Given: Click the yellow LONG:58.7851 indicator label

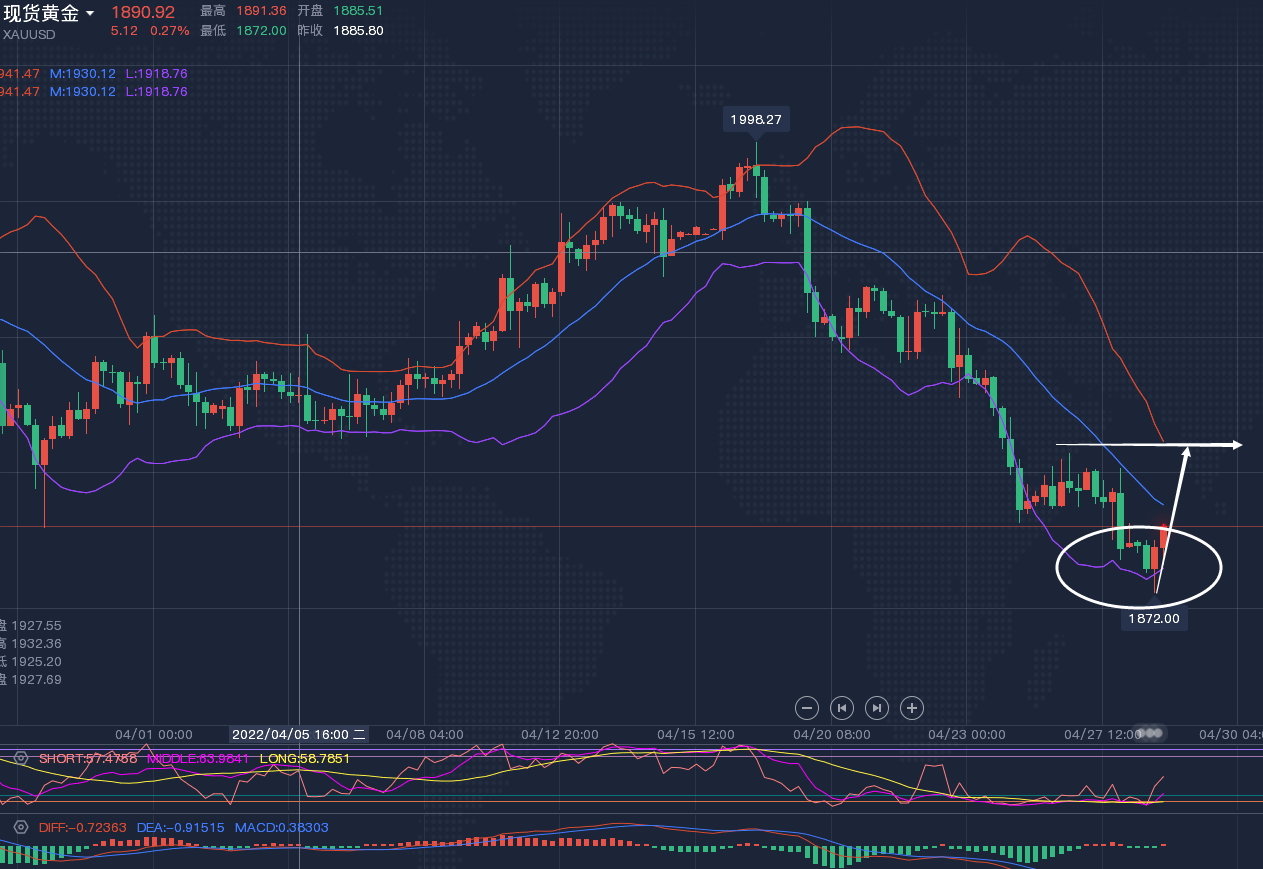Looking at the screenshot, I should pos(305,759).
